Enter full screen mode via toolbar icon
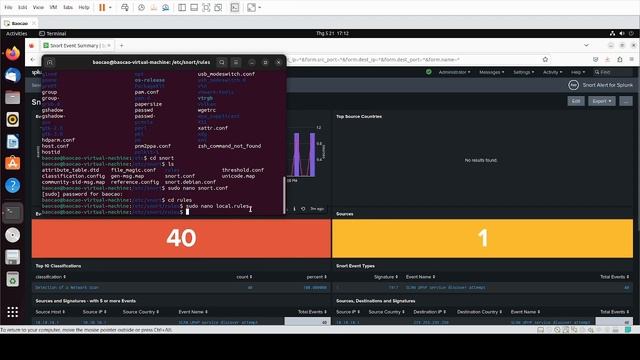This screenshot has width=640, height=360. tap(206, 7)
